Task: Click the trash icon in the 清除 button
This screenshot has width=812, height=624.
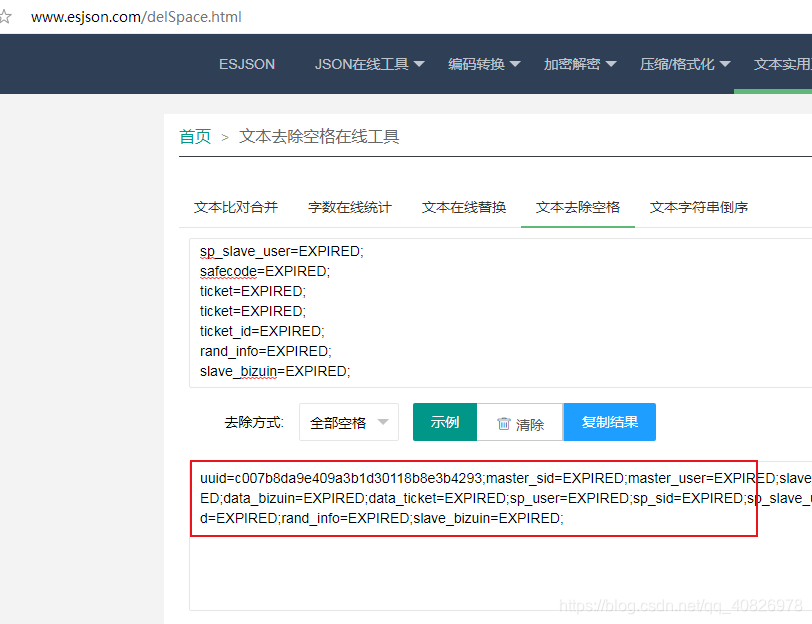Action: (x=503, y=421)
